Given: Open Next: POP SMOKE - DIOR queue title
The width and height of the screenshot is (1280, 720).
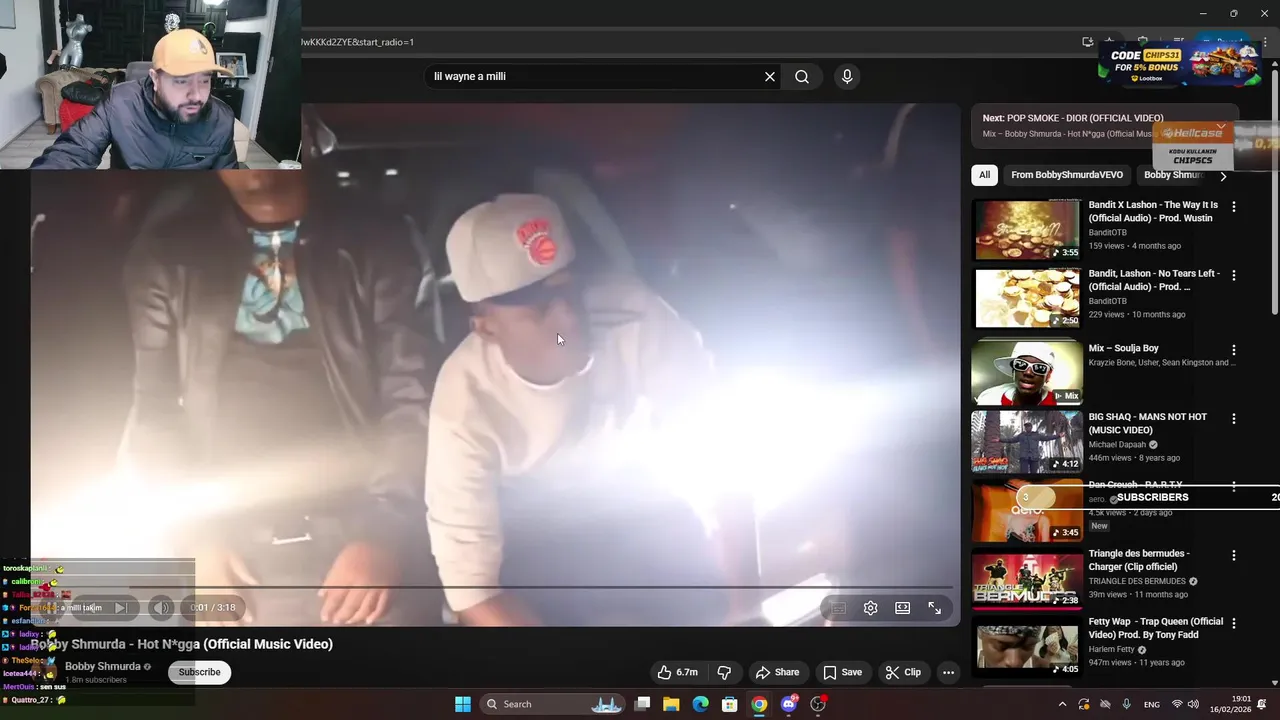Looking at the screenshot, I should [x=1073, y=118].
